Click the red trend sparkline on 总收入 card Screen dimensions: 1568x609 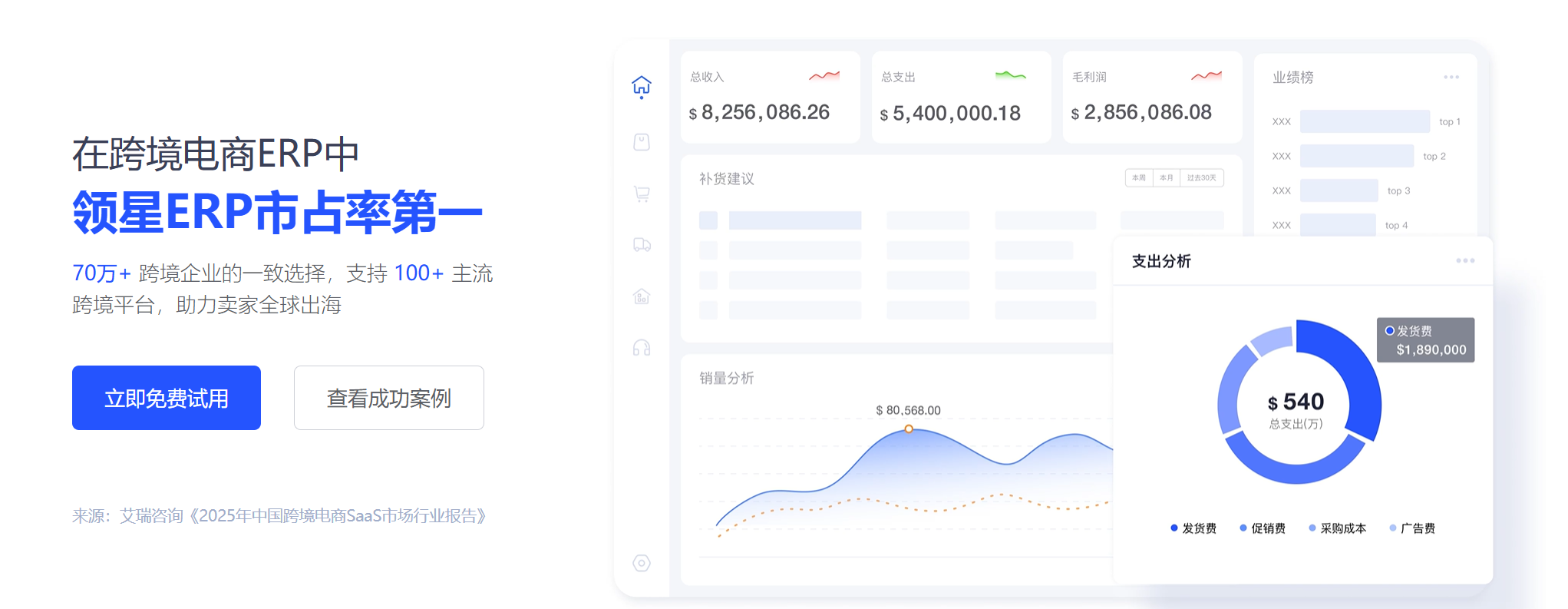824,75
